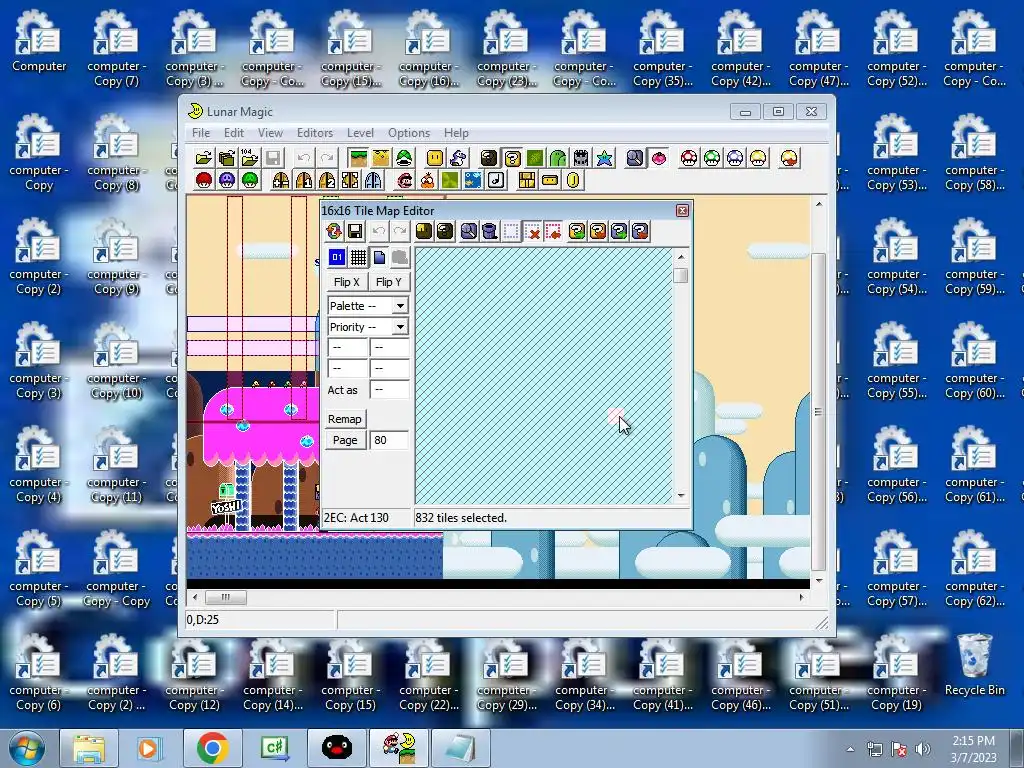This screenshot has width=1024, height=768.
Task: Click the volume speaker tray icon
Action: click(922, 749)
